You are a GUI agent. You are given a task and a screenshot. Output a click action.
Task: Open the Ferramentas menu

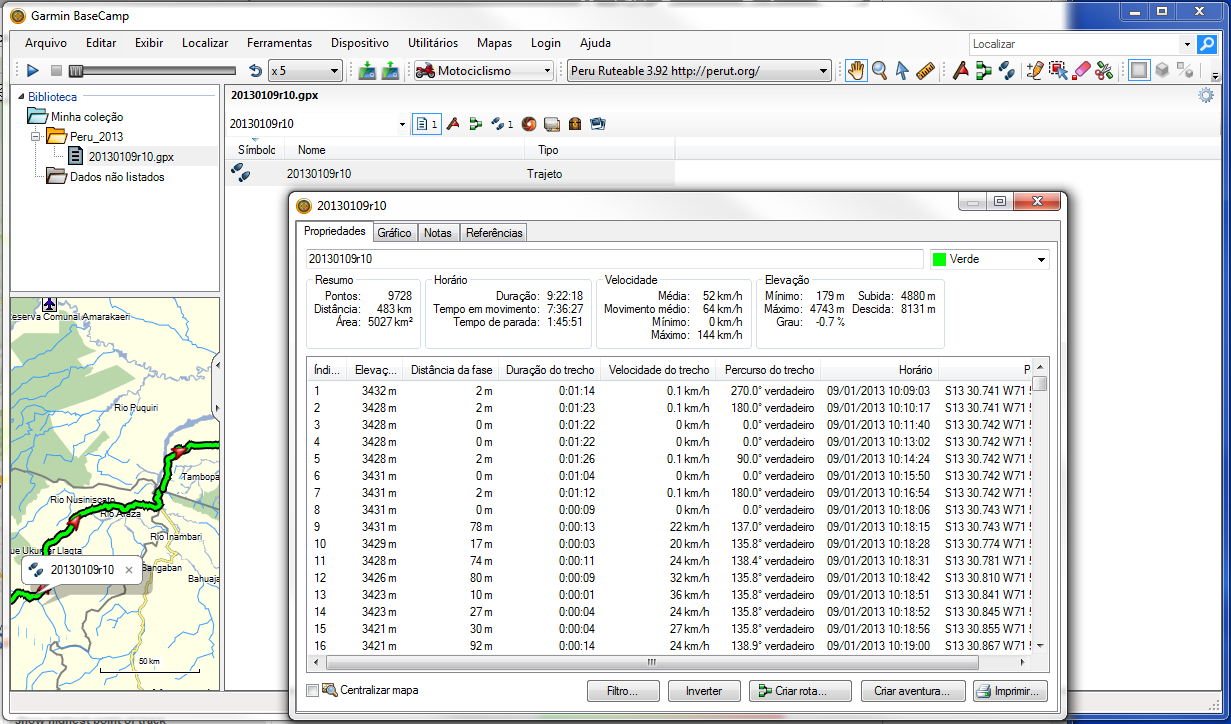pyautogui.click(x=279, y=43)
